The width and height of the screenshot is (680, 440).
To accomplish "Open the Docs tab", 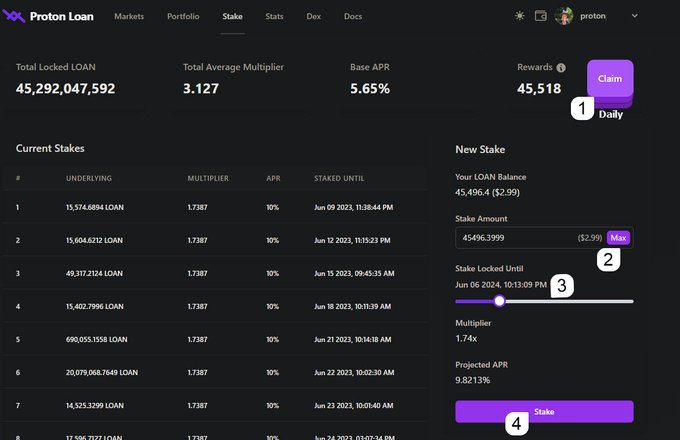I will (x=353, y=16).
